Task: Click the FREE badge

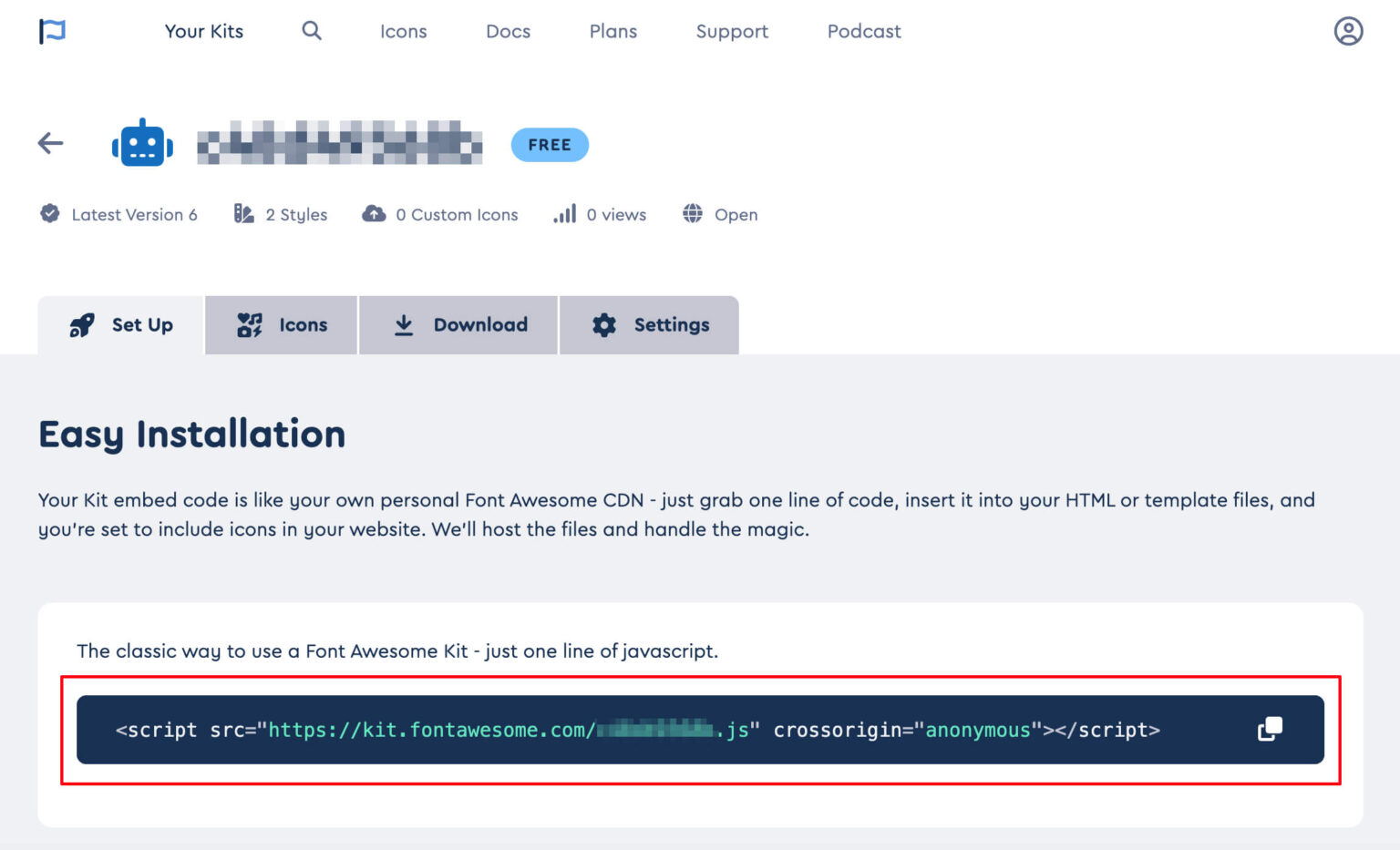Action: click(x=550, y=144)
